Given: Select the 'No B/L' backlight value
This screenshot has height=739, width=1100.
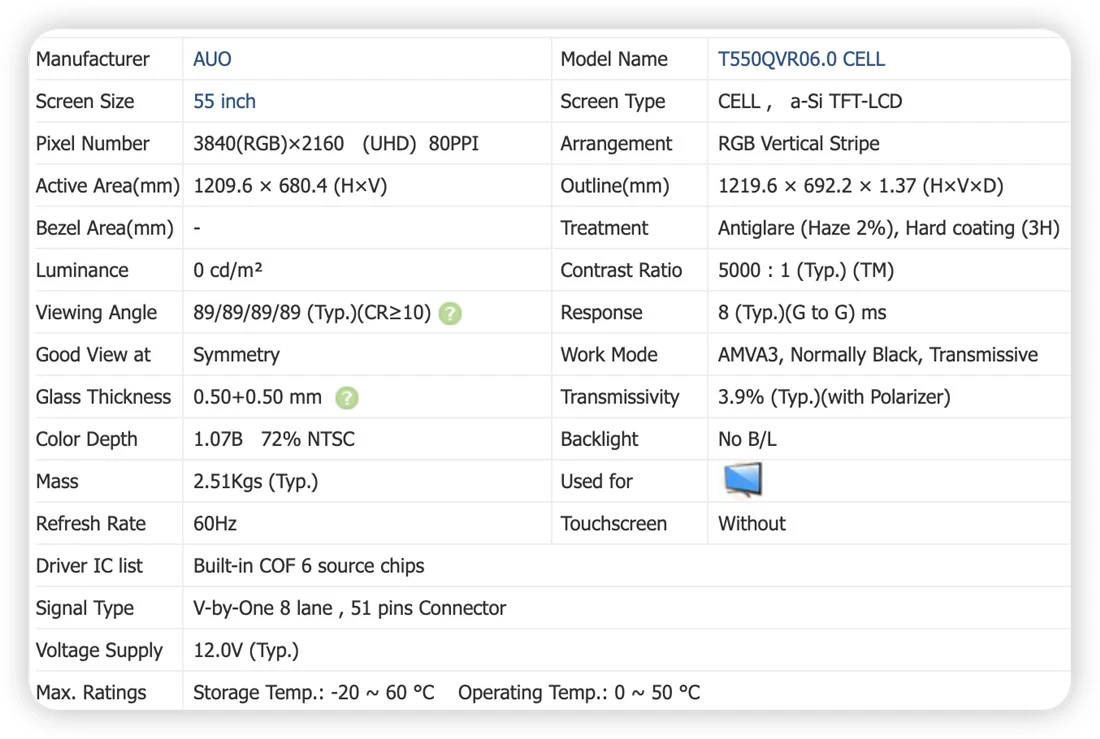Looking at the screenshot, I should [746, 439].
